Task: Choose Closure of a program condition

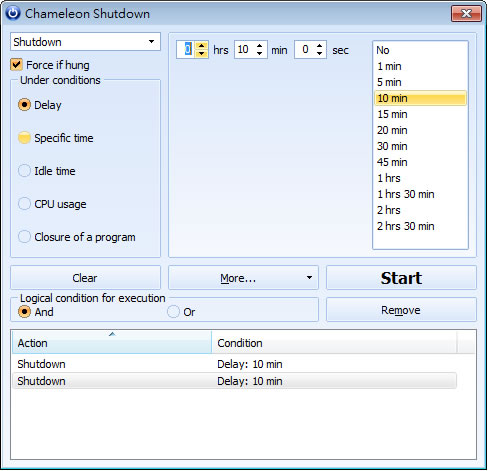Action: coord(24,237)
